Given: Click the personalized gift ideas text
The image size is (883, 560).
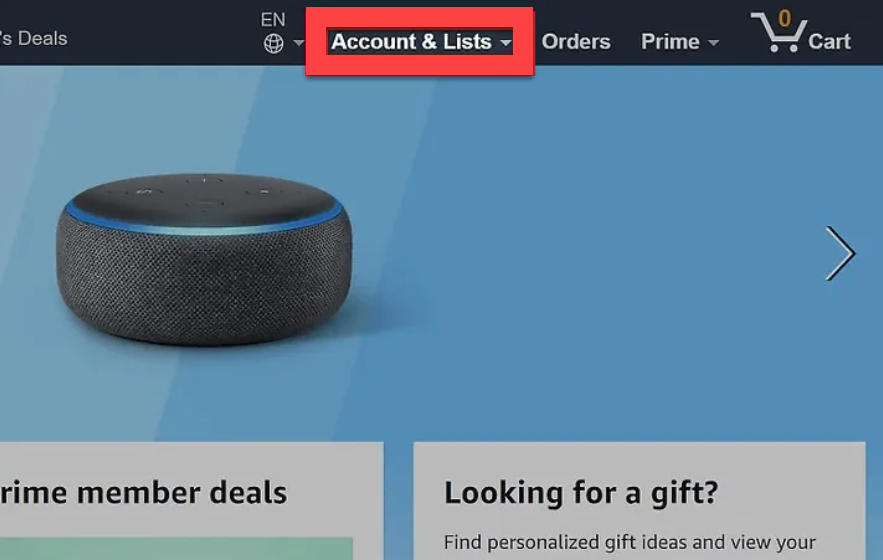Looking at the screenshot, I should click(x=629, y=542).
